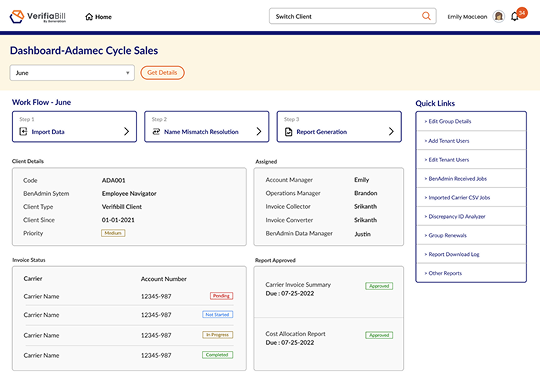Click the Name Mismatch Resolution icon
The height and width of the screenshot is (378, 540).
point(156,132)
